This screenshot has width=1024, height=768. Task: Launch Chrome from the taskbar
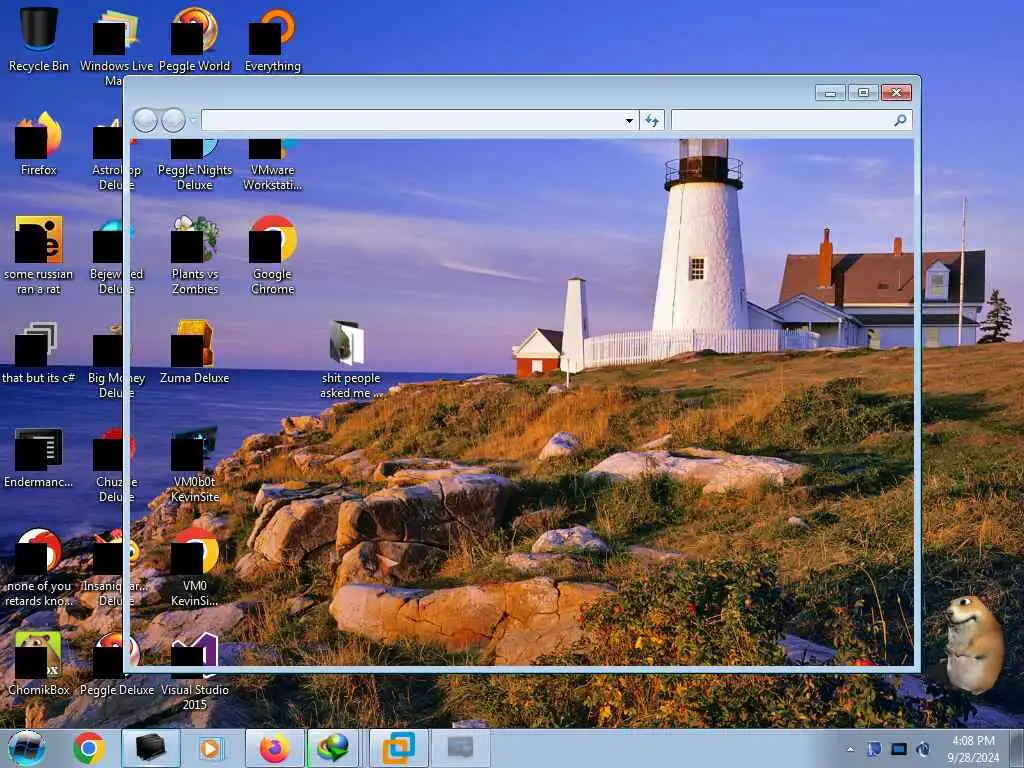point(89,748)
